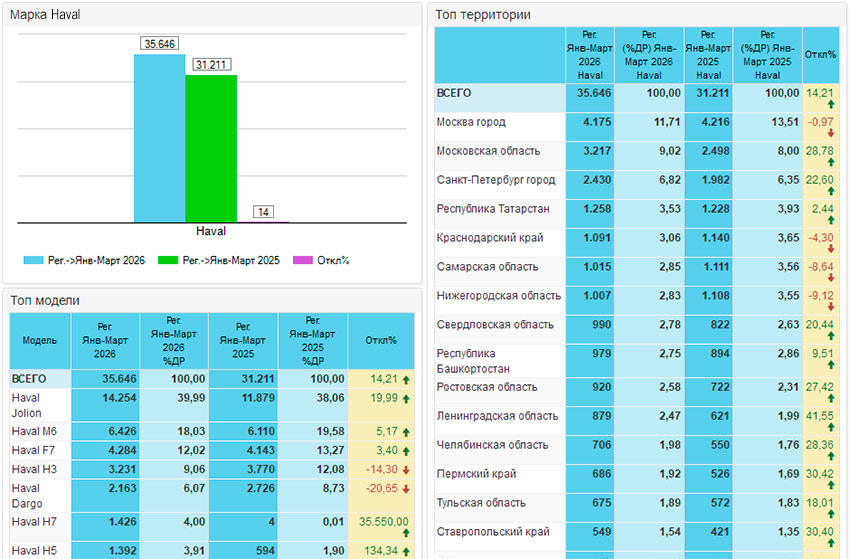Click the red down arrow for Haval Dargo
850x559 pixels.
(405, 489)
